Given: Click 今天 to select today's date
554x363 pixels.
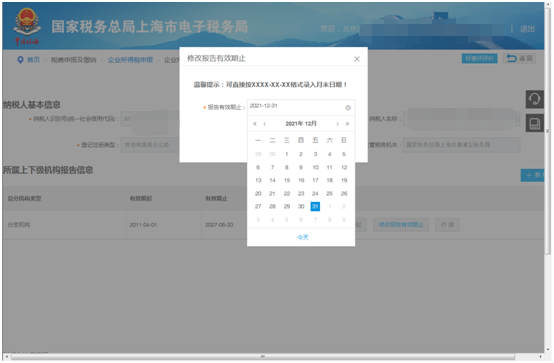Looking at the screenshot, I should [x=302, y=237].
